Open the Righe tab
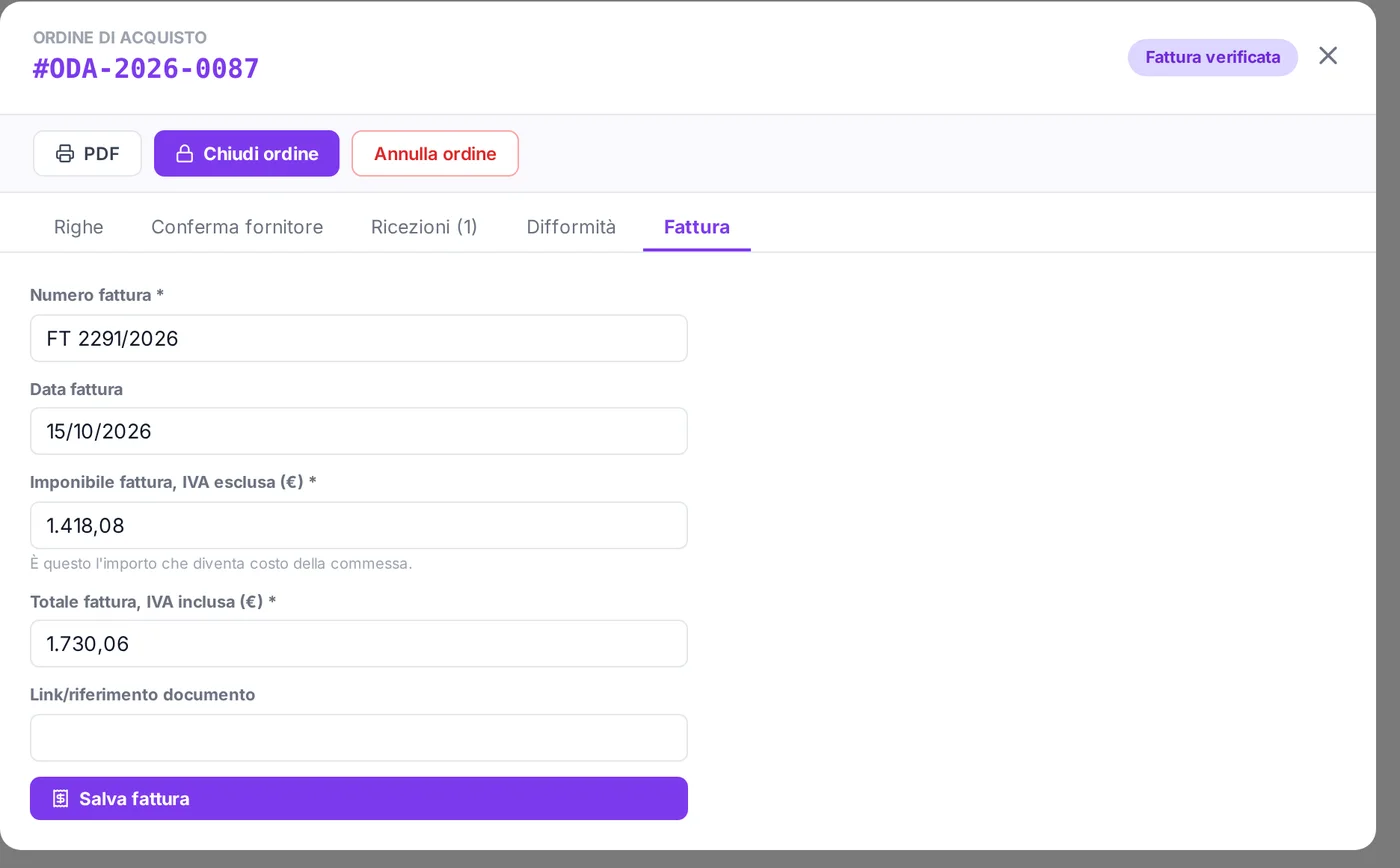The height and width of the screenshot is (868, 1400). 79,227
